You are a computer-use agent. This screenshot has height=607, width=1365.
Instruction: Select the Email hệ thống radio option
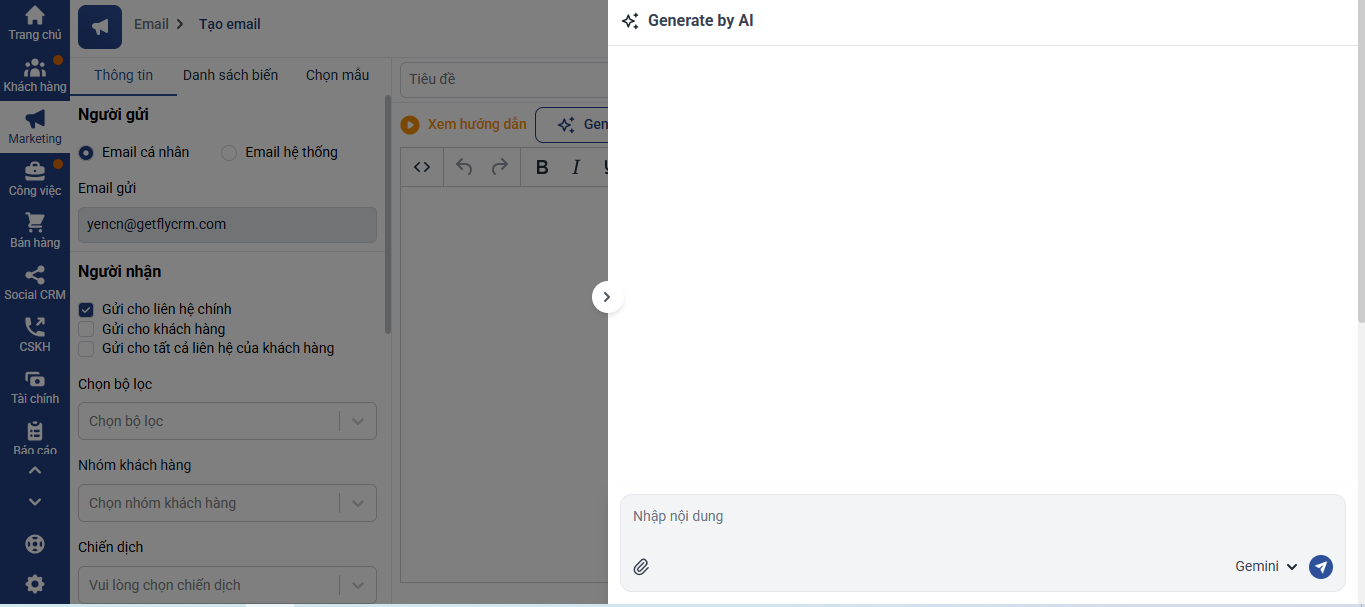pos(229,153)
